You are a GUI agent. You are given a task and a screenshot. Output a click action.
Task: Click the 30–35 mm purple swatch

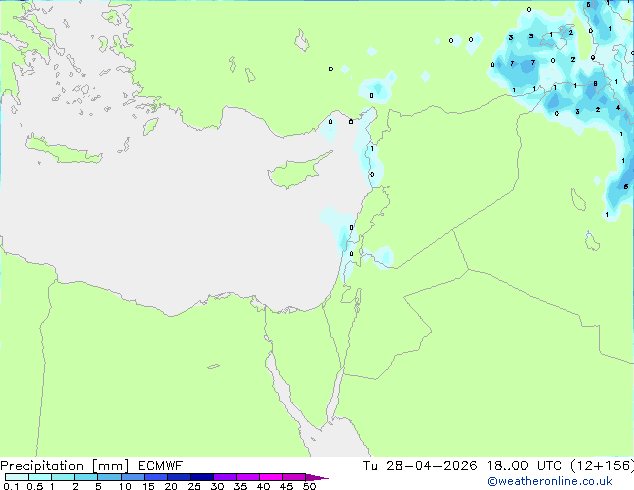click(224, 477)
